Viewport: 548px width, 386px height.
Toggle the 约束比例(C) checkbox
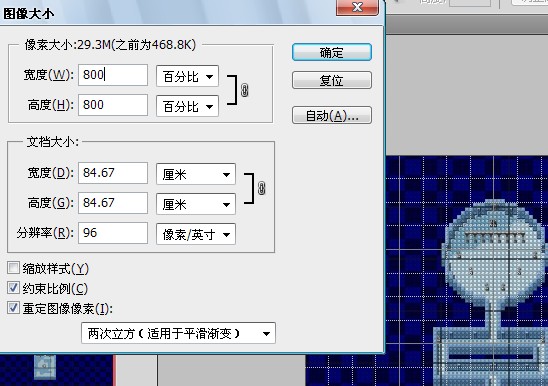13,288
